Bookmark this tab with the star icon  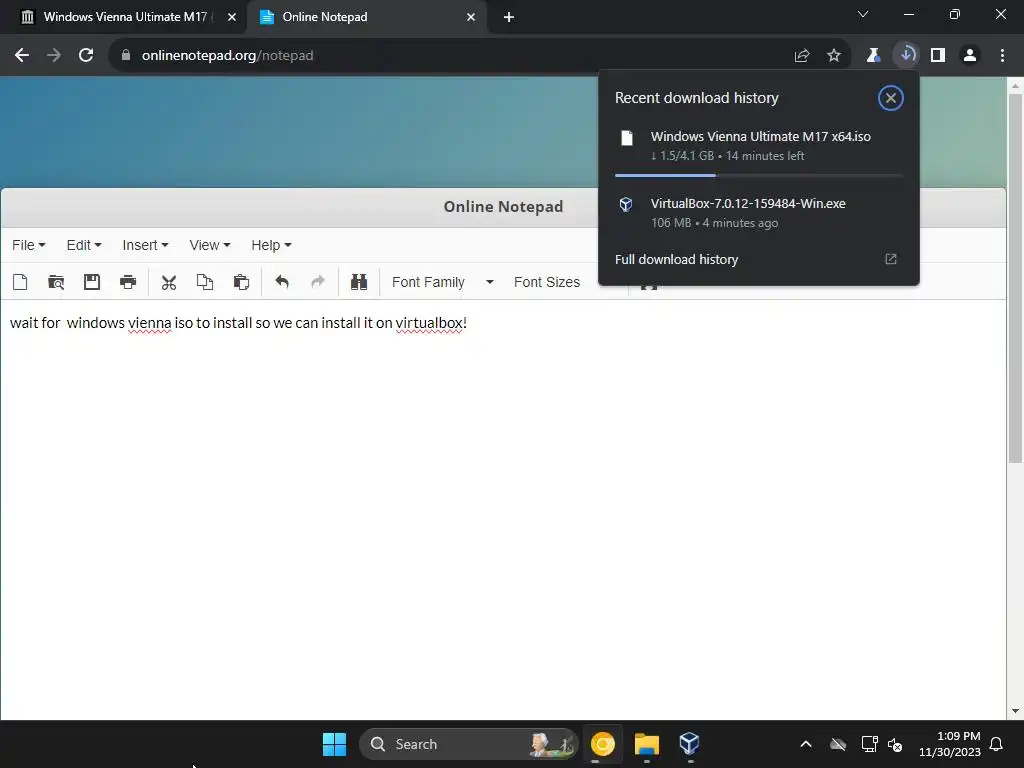(834, 56)
